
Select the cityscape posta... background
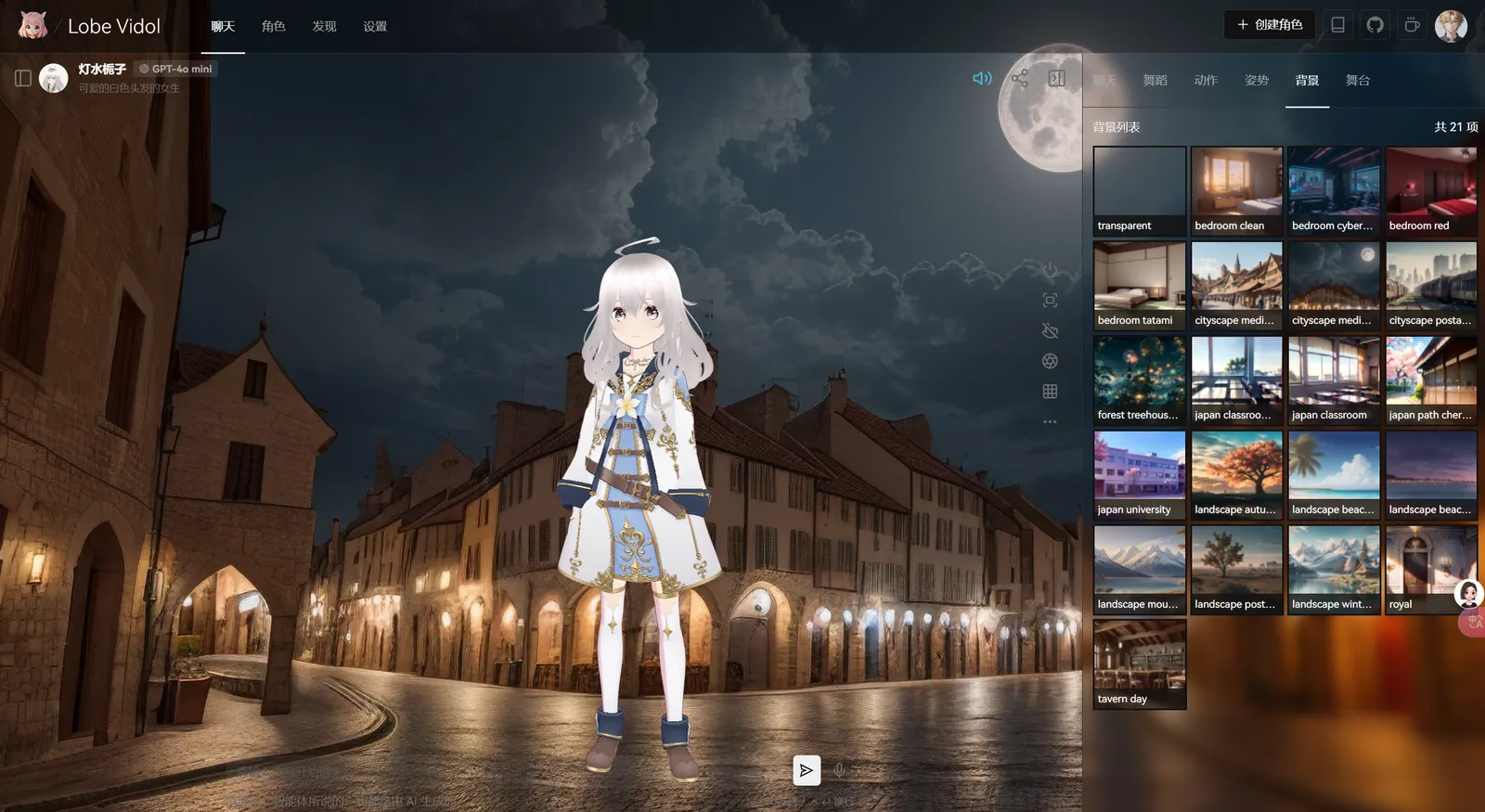point(1431,286)
